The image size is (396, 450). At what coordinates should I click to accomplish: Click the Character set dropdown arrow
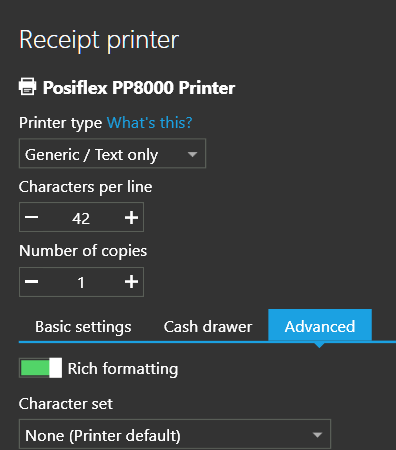click(x=317, y=435)
